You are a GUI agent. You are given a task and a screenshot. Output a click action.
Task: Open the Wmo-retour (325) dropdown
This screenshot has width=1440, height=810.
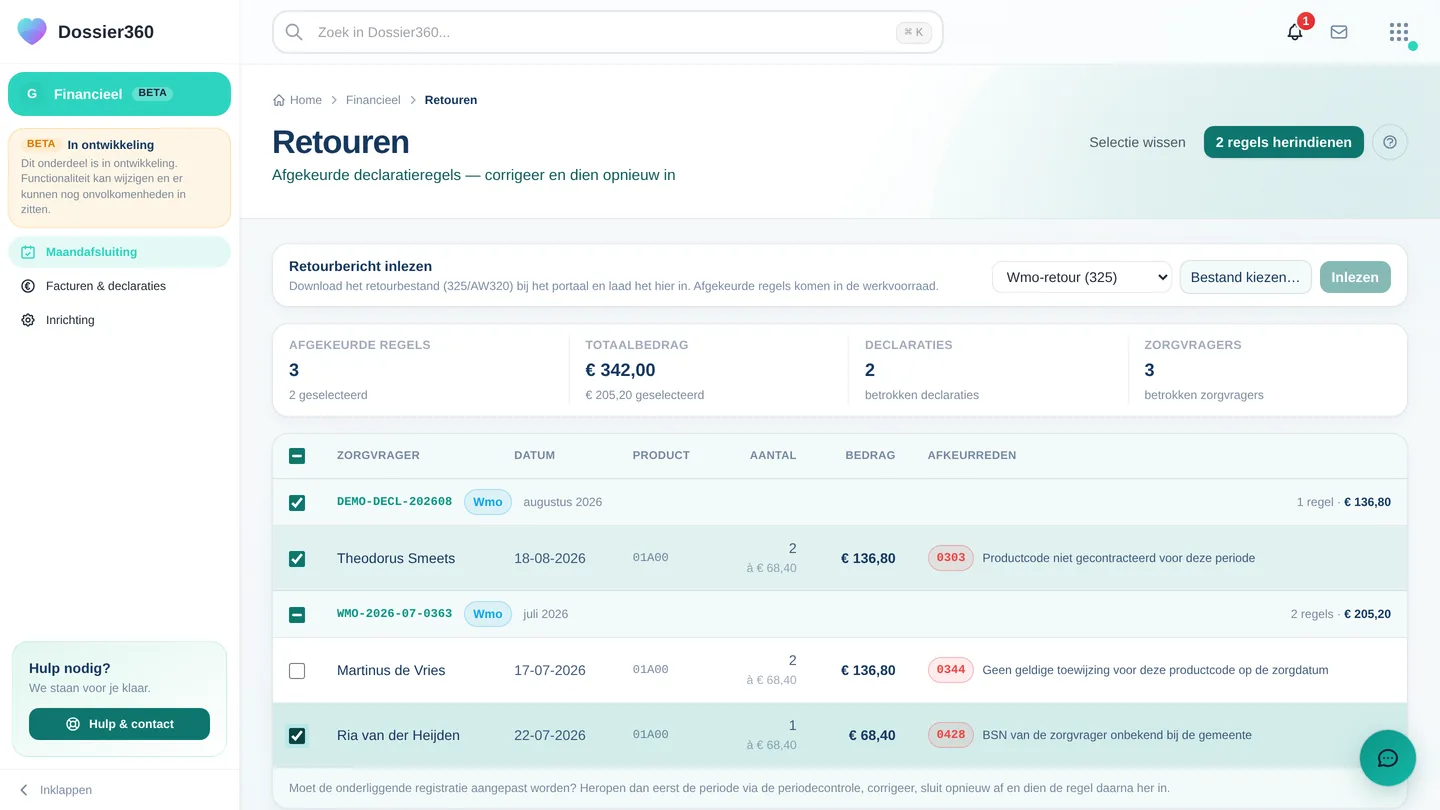1082,277
